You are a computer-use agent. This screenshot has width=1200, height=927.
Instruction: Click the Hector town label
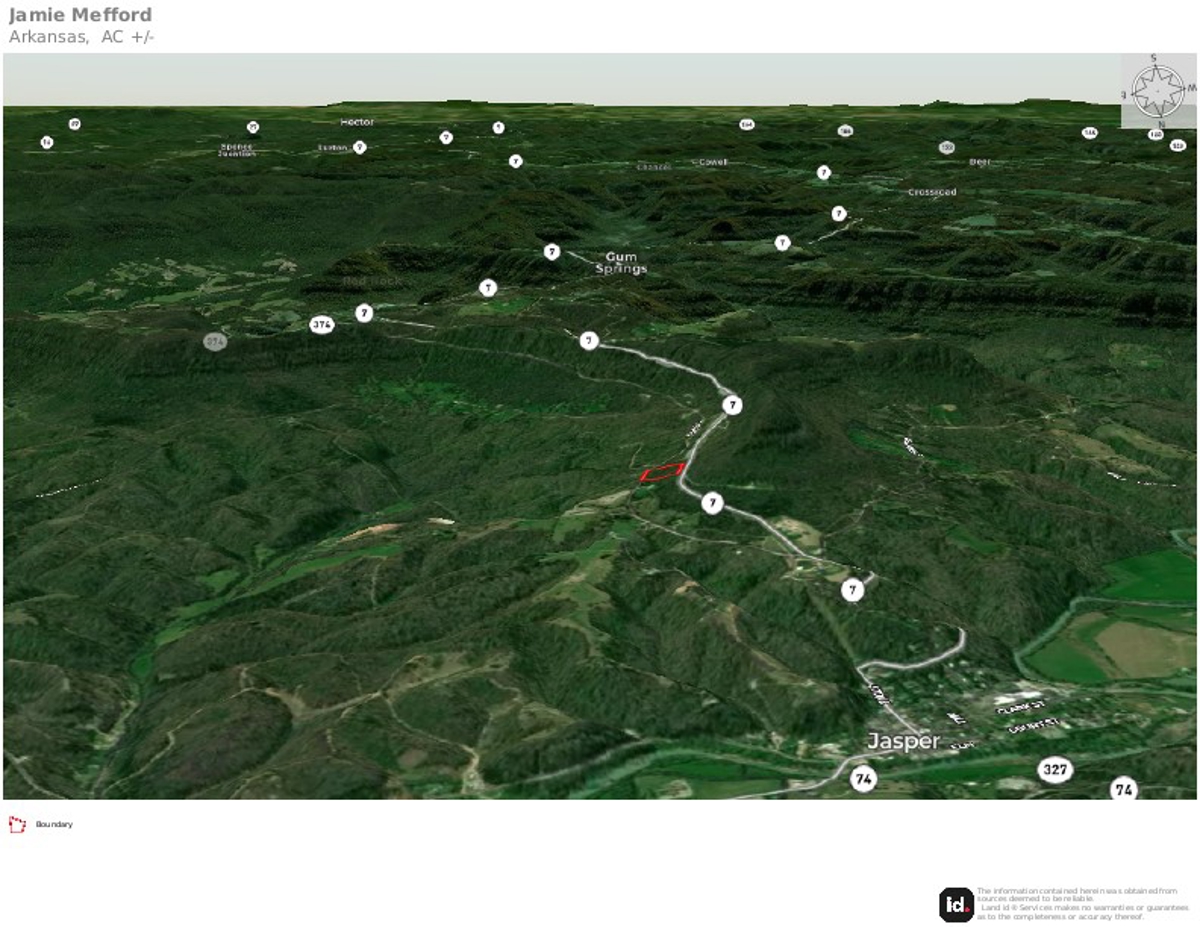[x=357, y=122]
